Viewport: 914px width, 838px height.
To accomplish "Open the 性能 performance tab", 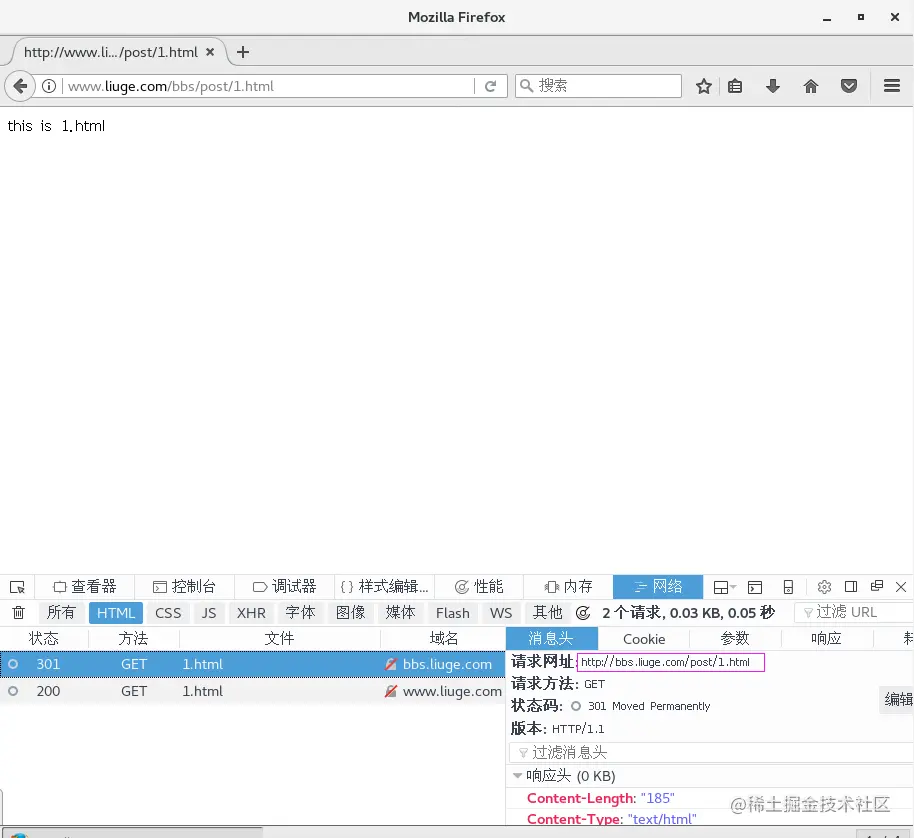I will click(x=479, y=587).
